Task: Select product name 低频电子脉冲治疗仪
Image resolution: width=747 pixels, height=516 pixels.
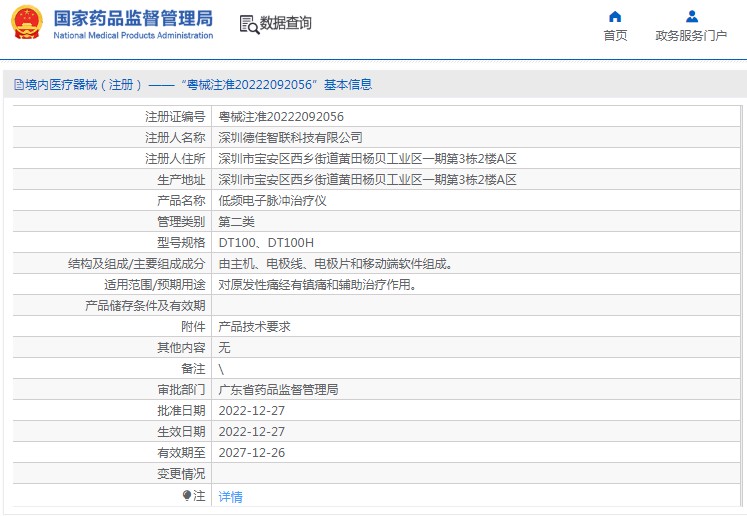Action: point(272,201)
